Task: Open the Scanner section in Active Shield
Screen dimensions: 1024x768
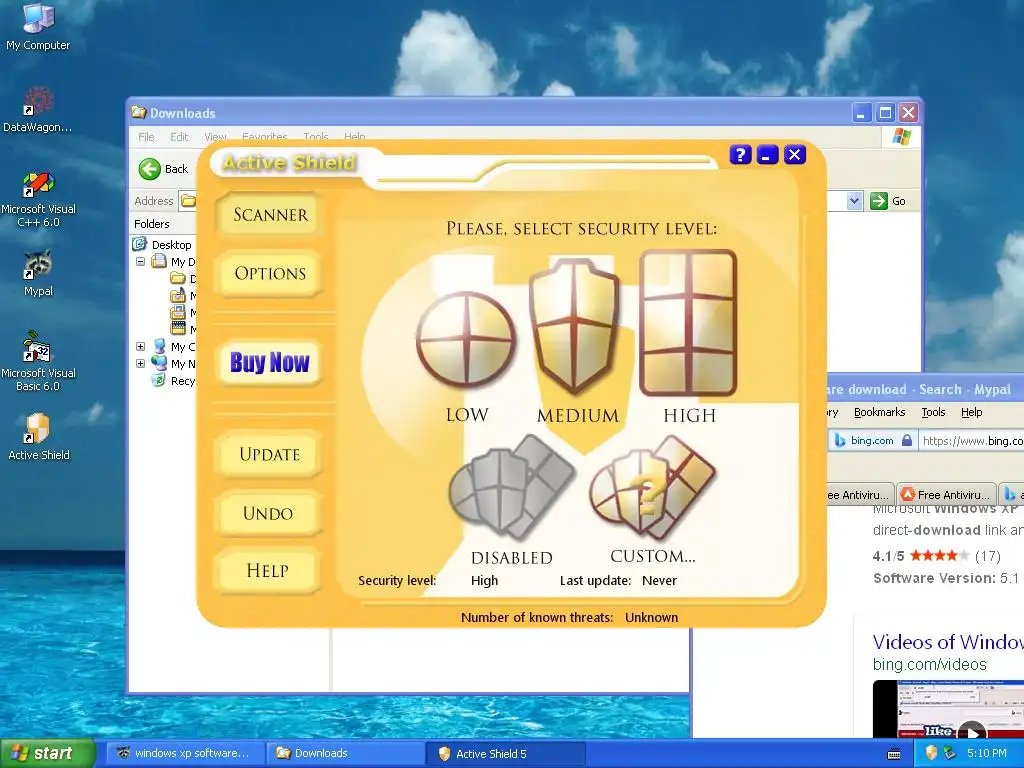Action: point(270,215)
